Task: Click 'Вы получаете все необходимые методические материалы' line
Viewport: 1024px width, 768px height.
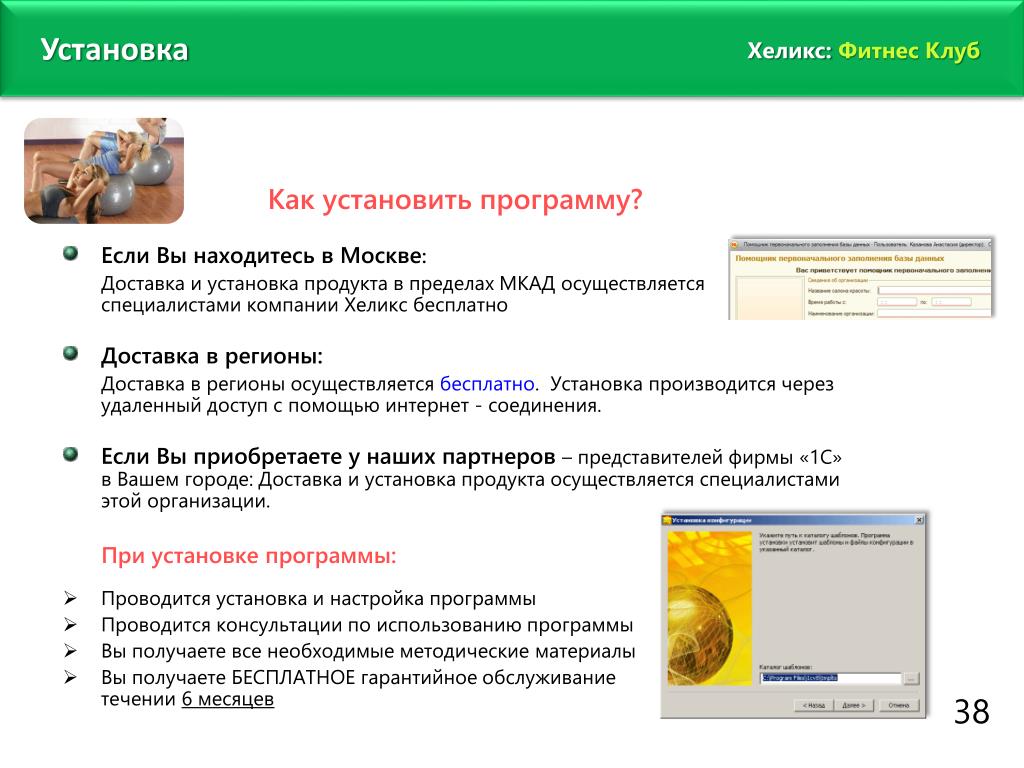Action: pos(368,651)
